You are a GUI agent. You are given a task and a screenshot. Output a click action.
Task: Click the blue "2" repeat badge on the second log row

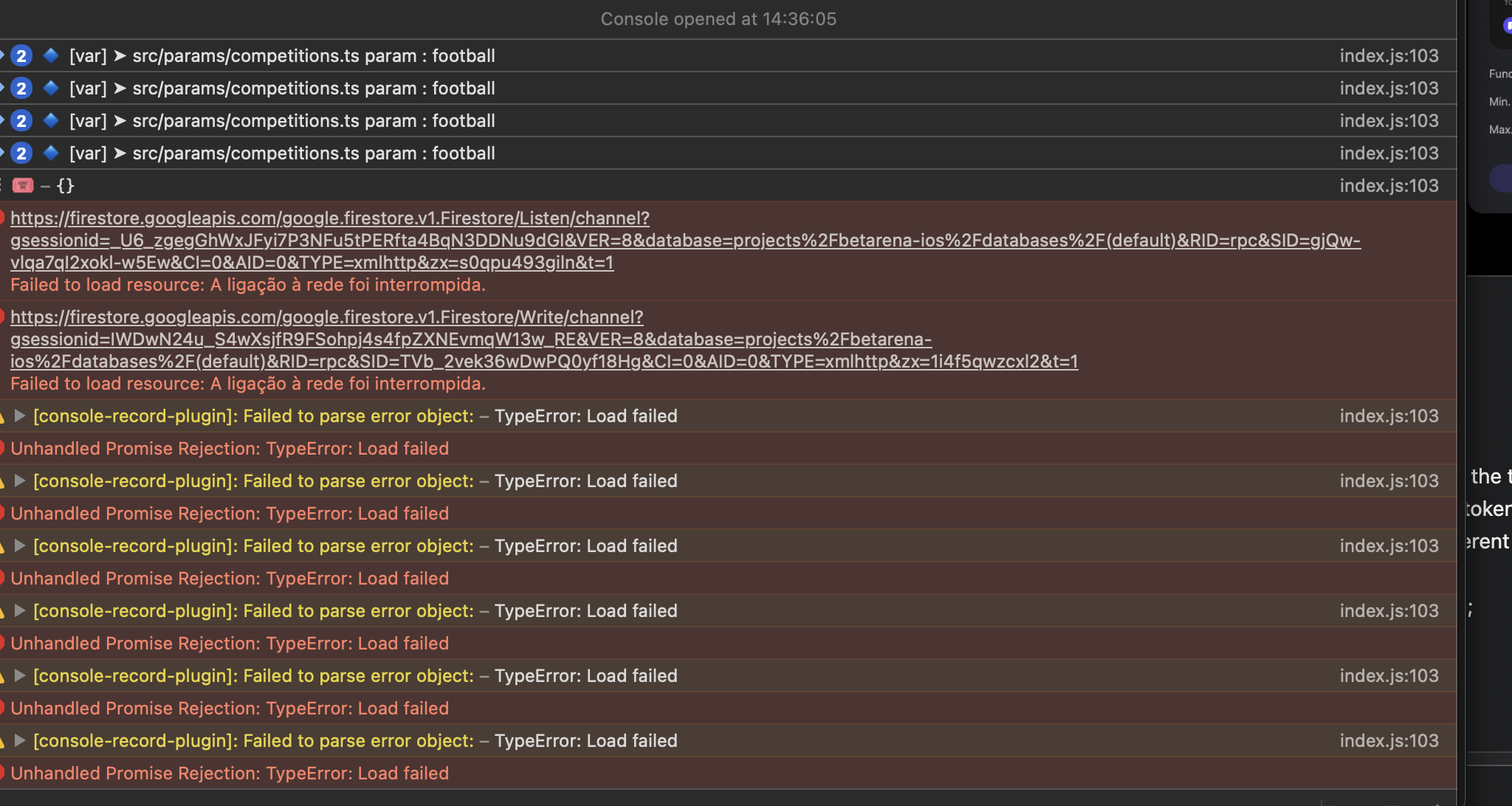pos(21,88)
